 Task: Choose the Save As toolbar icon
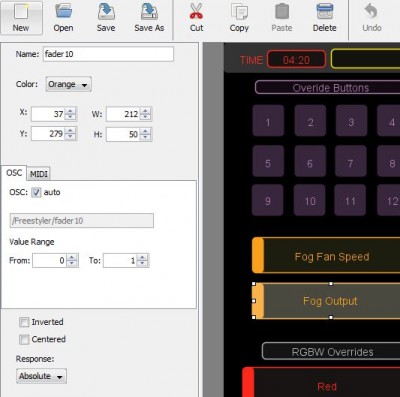(149, 17)
